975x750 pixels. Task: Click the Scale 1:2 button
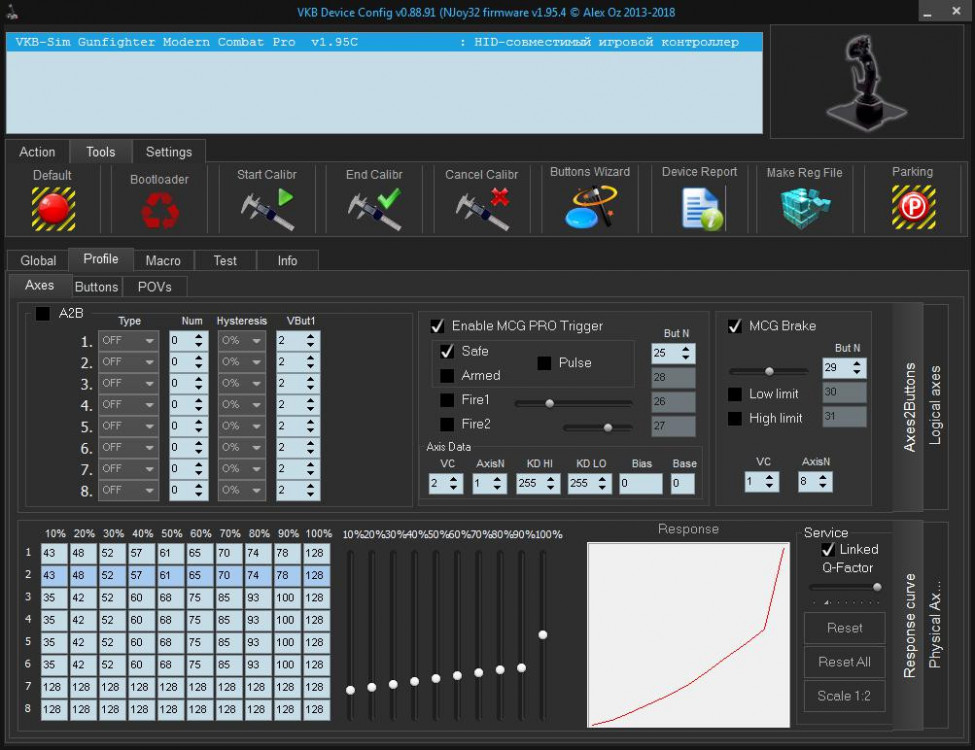click(x=844, y=696)
